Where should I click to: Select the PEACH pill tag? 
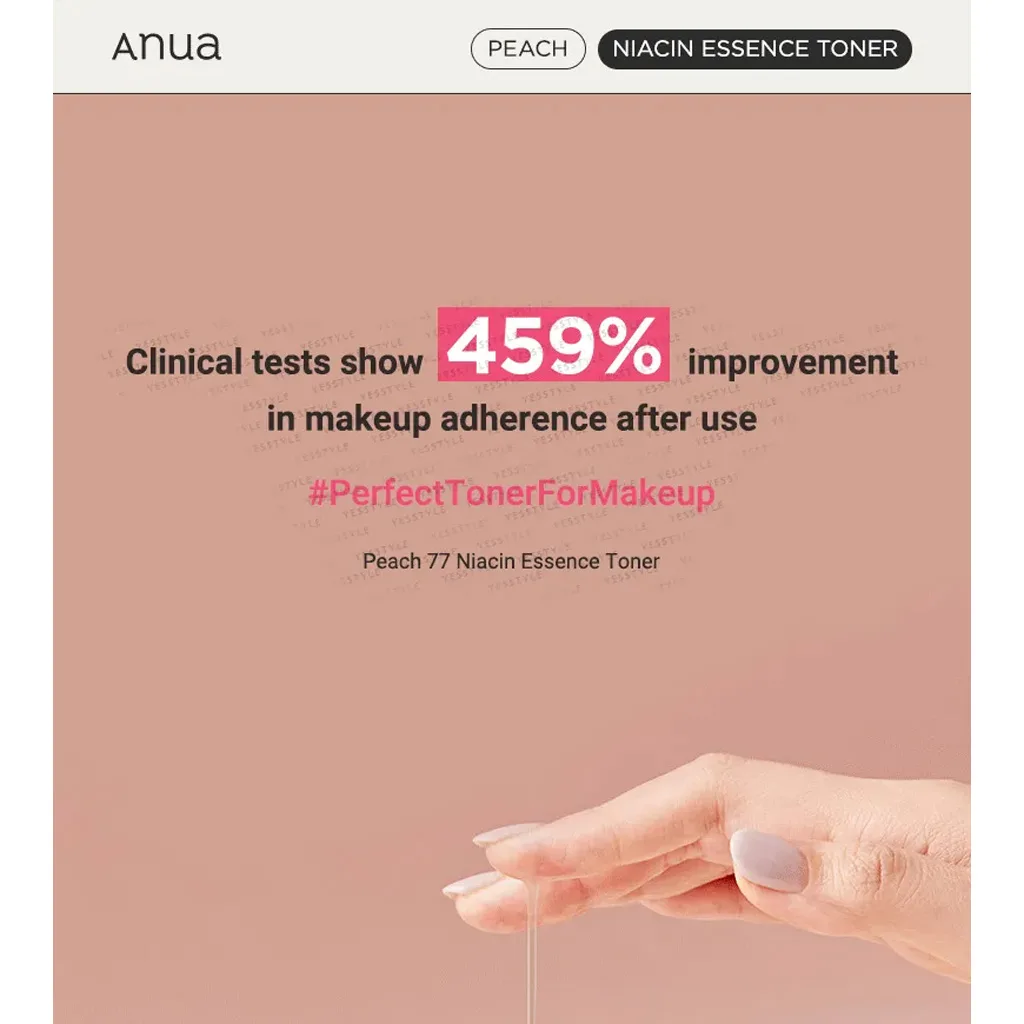527,49
